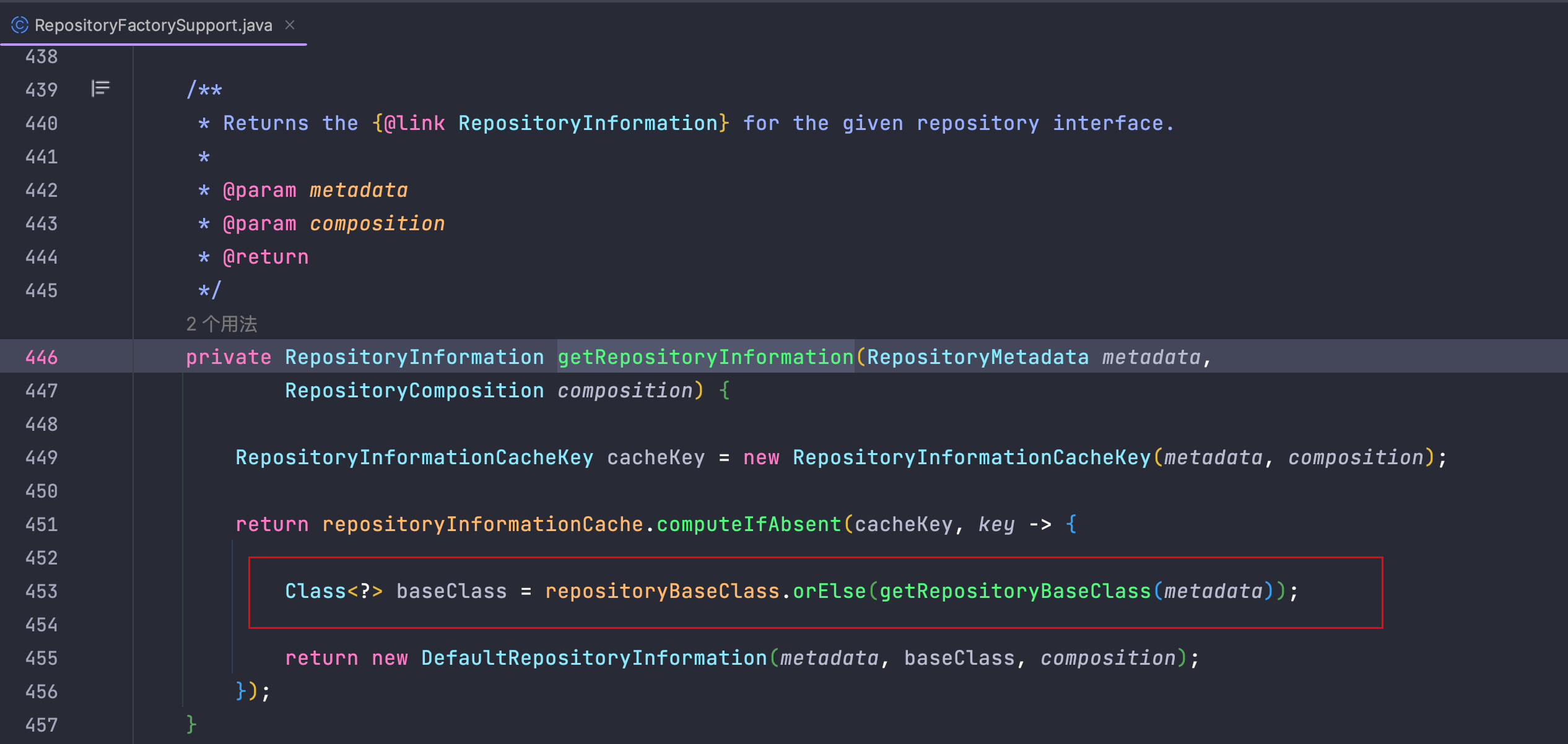Click the repositoryInformationCache field reference
This screenshot has height=744, width=1568.
pyautogui.click(x=482, y=524)
